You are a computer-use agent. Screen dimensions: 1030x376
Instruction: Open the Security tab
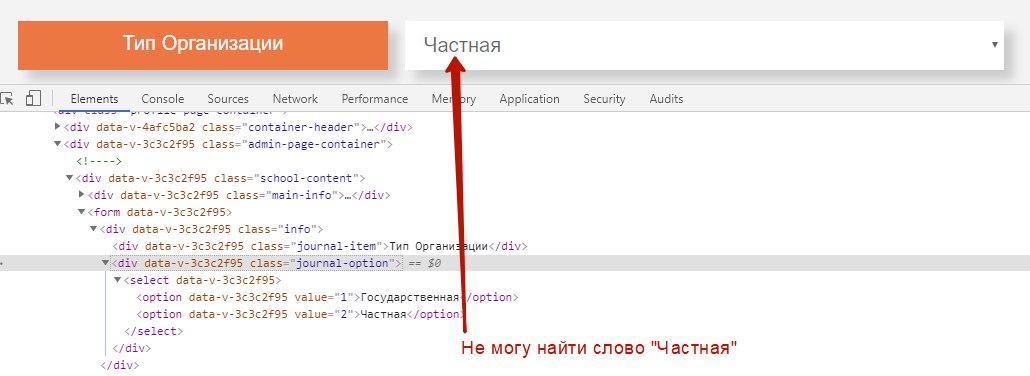pos(604,99)
